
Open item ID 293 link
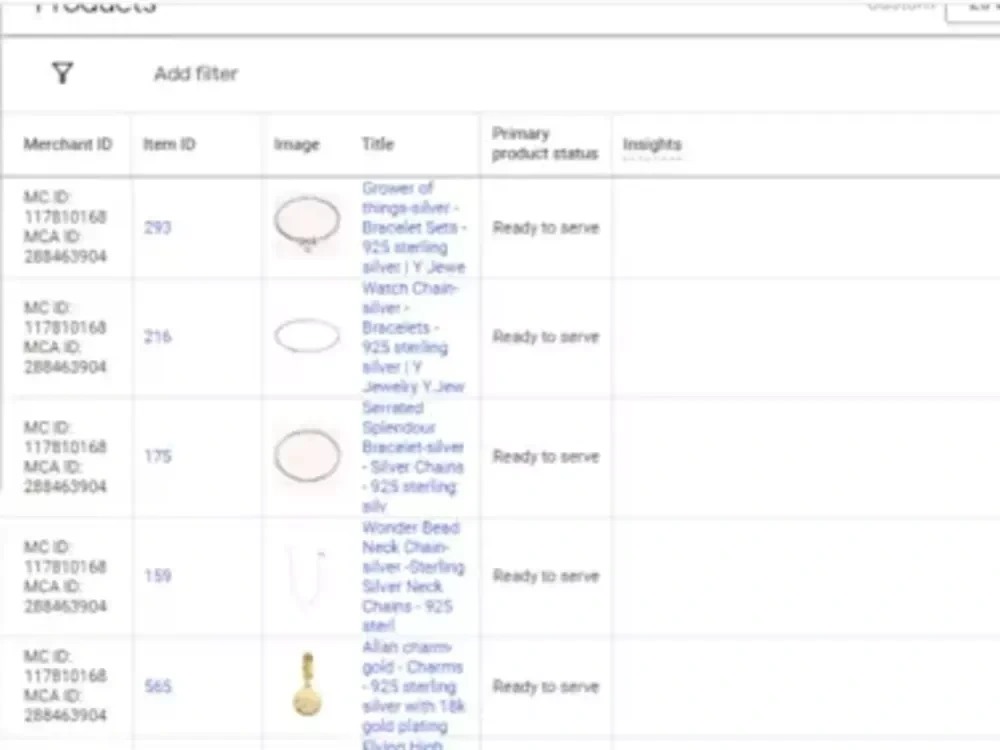click(158, 228)
